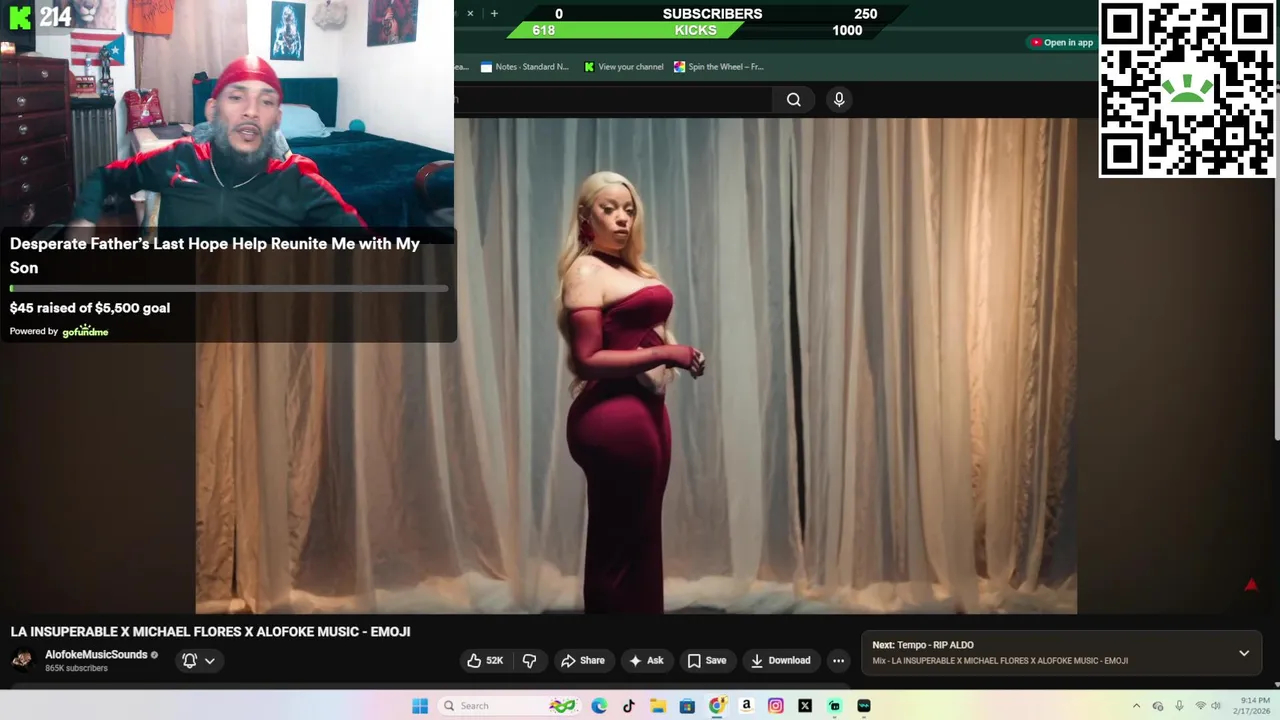Open File Explorer from the taskbar
The width and height of the screenshot is (1280, 720).
(658, 706)
